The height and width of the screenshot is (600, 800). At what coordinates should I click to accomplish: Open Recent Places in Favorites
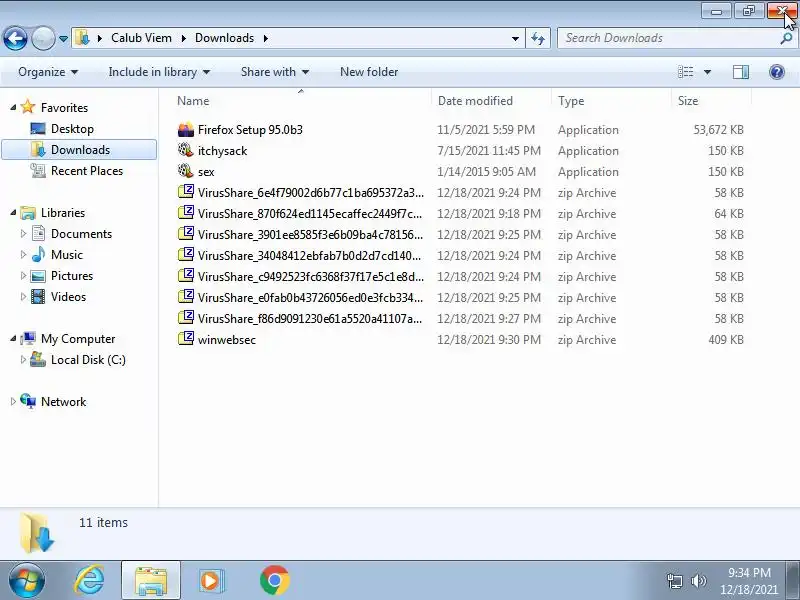click(x=87, y=170)
